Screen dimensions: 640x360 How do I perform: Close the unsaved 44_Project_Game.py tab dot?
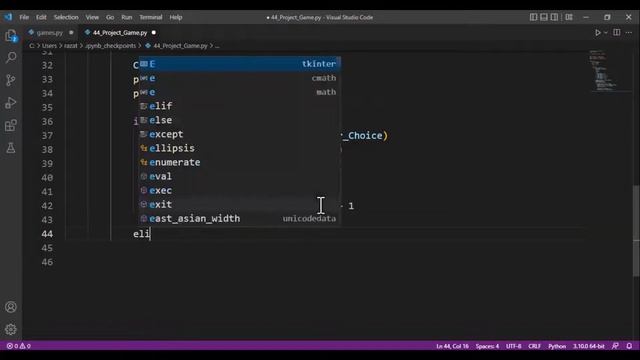coord(153,32)
